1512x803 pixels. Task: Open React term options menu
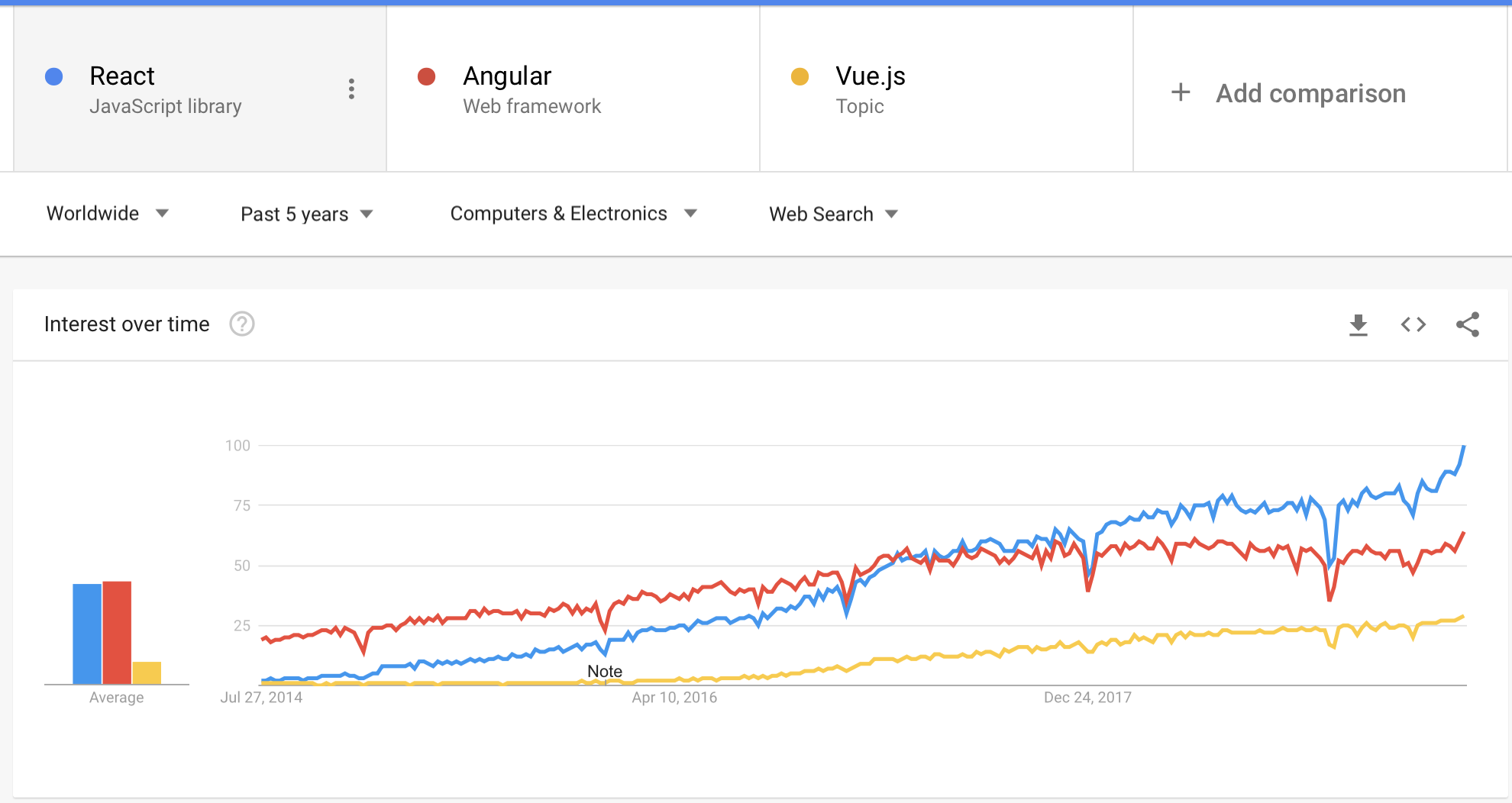click(351, 89)
